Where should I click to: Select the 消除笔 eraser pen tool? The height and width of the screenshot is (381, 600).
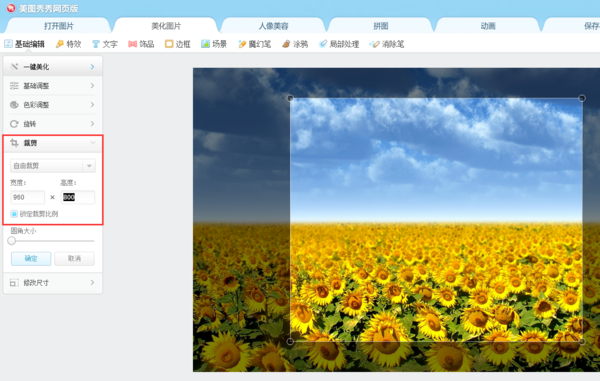click(x=386, y=44)
